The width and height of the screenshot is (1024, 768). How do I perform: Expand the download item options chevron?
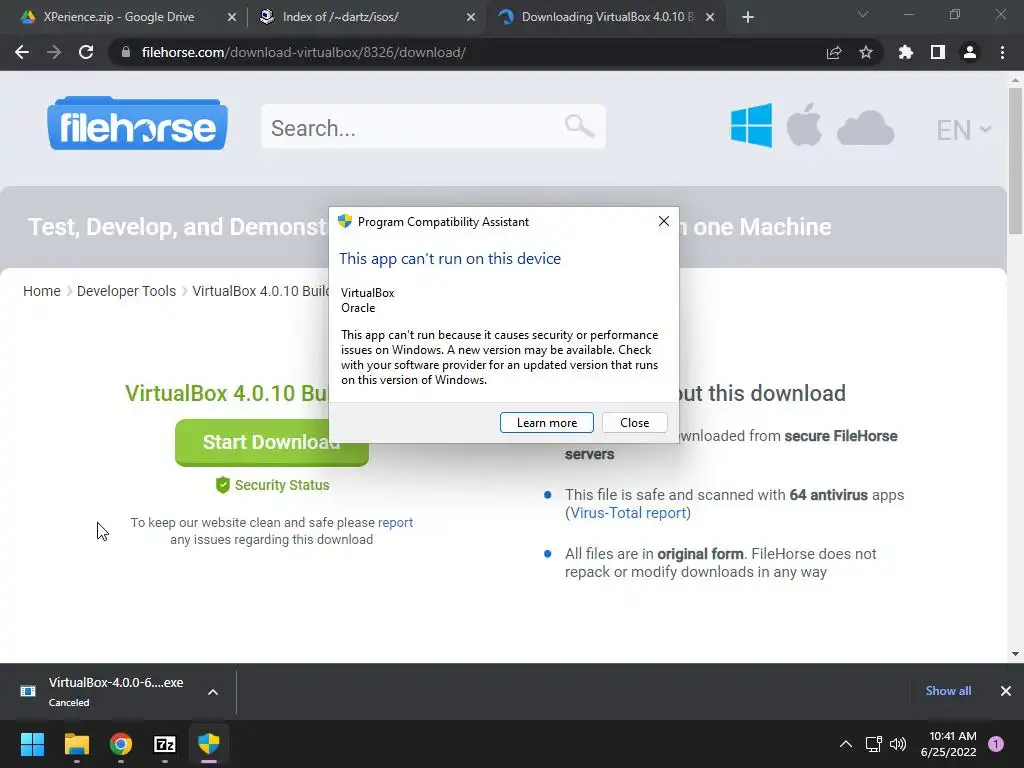click(213, 692)
